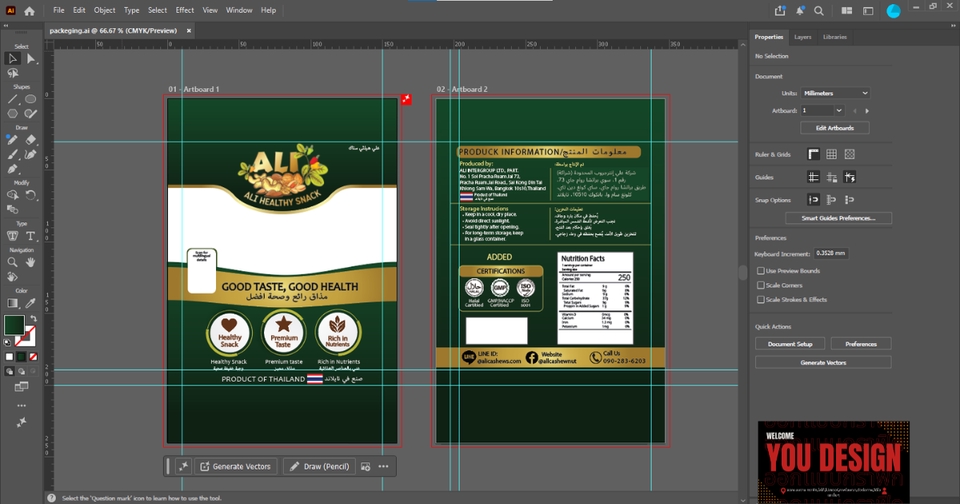Open the Share document icon
This screenshot has width=960, height=504.
[779, 10]
